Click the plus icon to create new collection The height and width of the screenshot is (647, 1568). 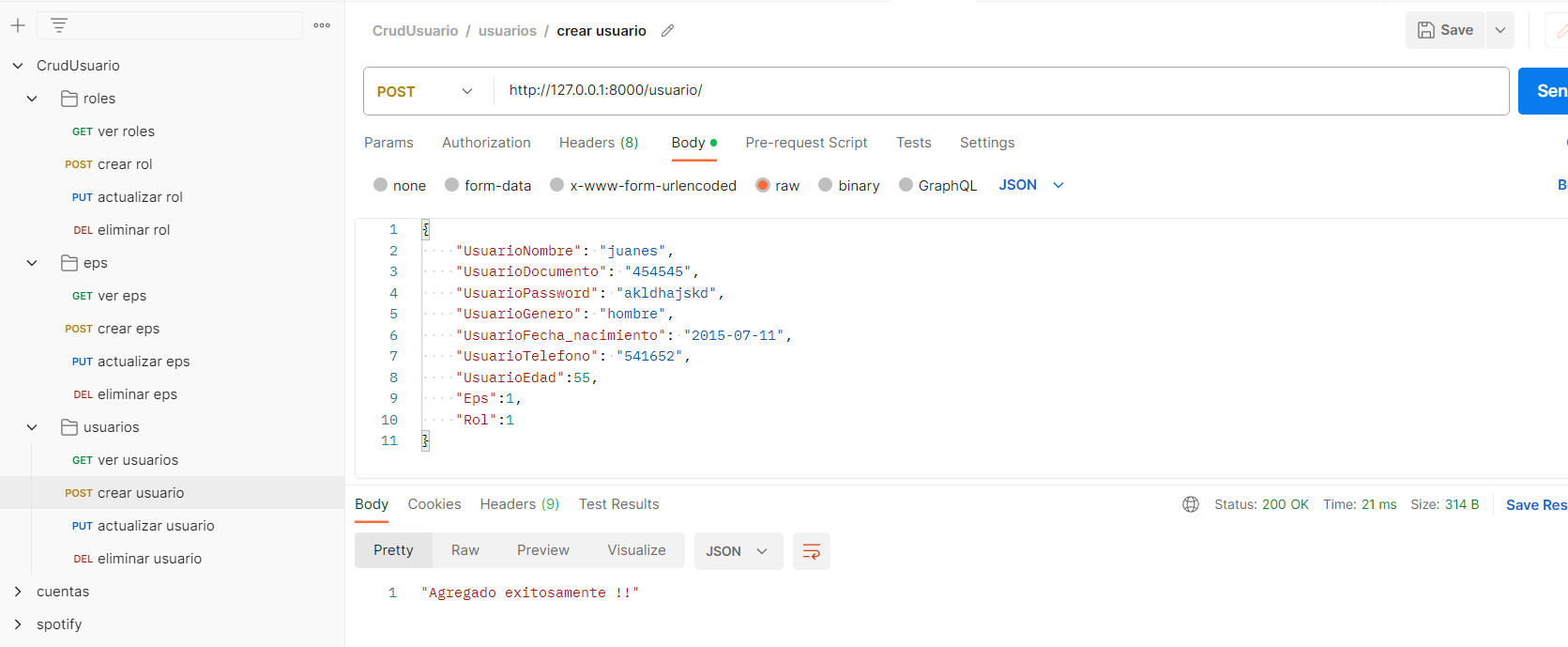click(x=18, y=25)
